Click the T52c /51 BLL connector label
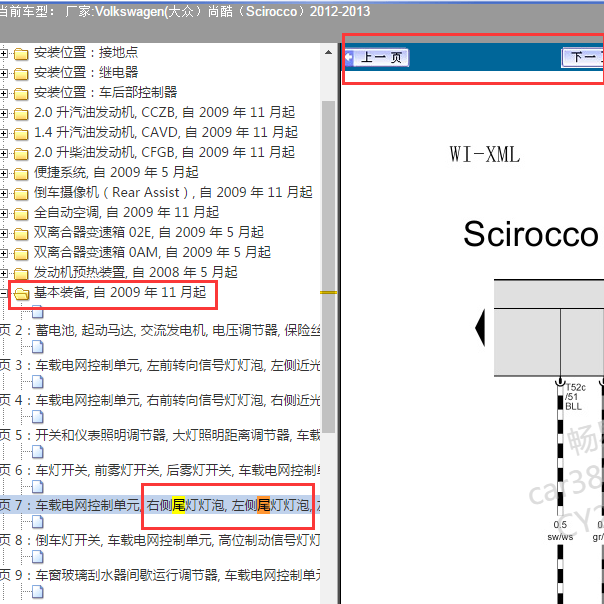Viewport: 604px width, 604px height. (x=575, y=397)
